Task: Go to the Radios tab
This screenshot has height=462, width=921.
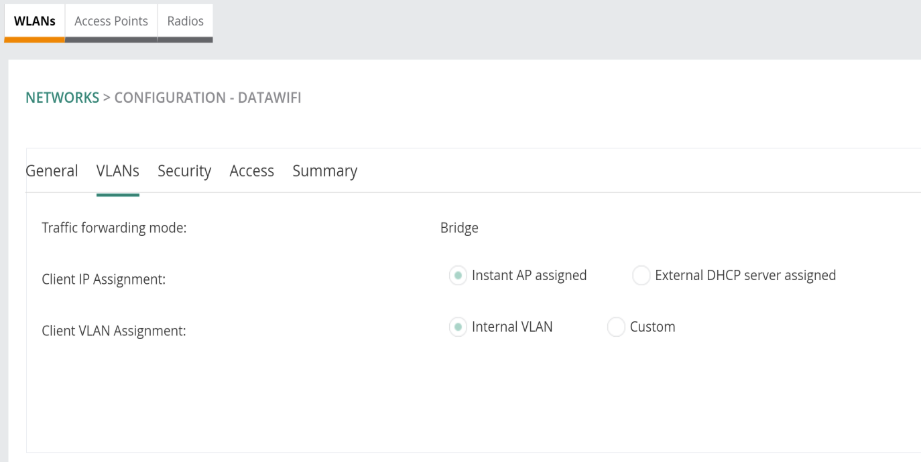Action: click(x=185, y=21)
